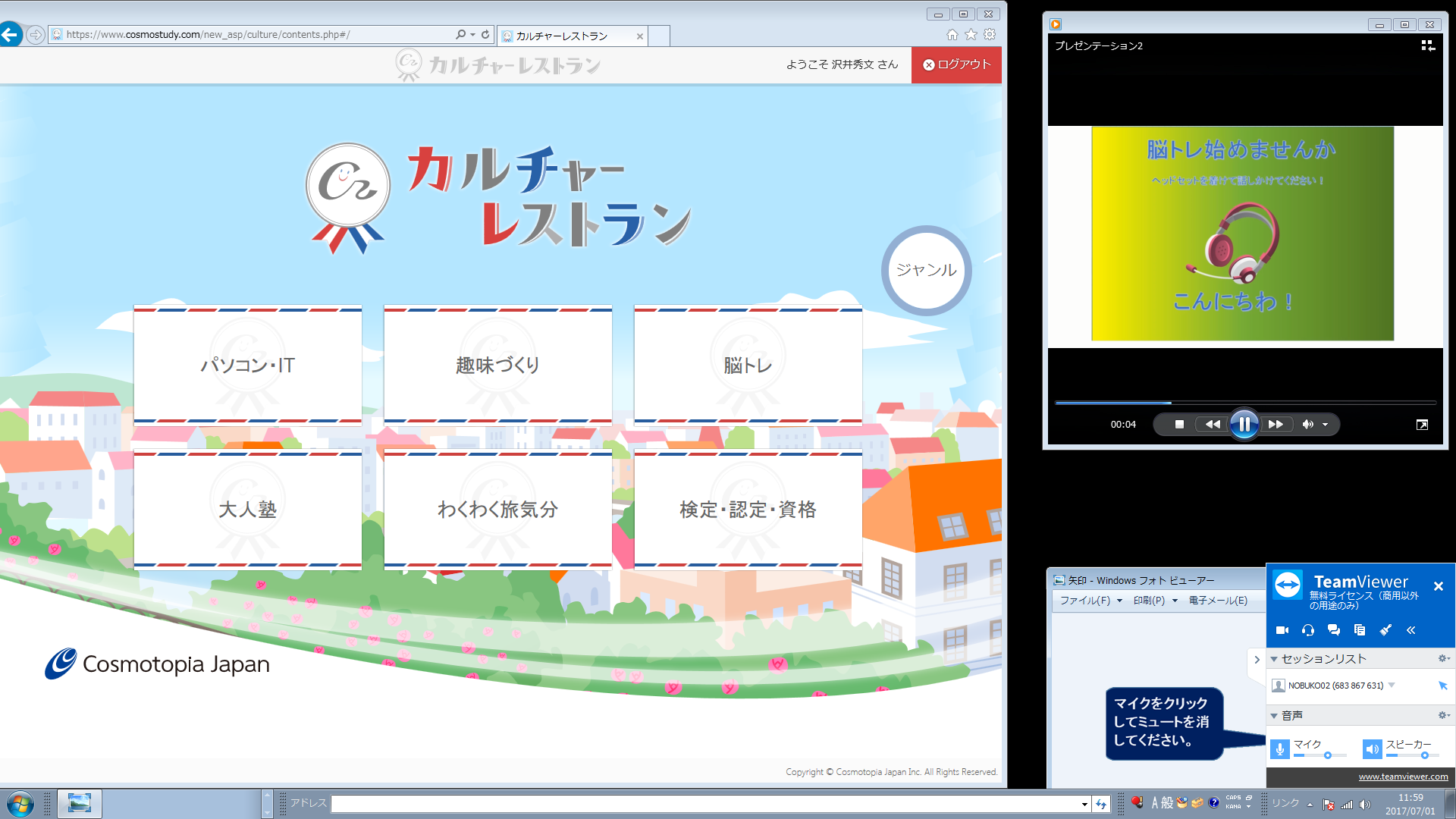
Task: Choose the わくわく旅気分 genre card
Action: click(x=498, y=509)
